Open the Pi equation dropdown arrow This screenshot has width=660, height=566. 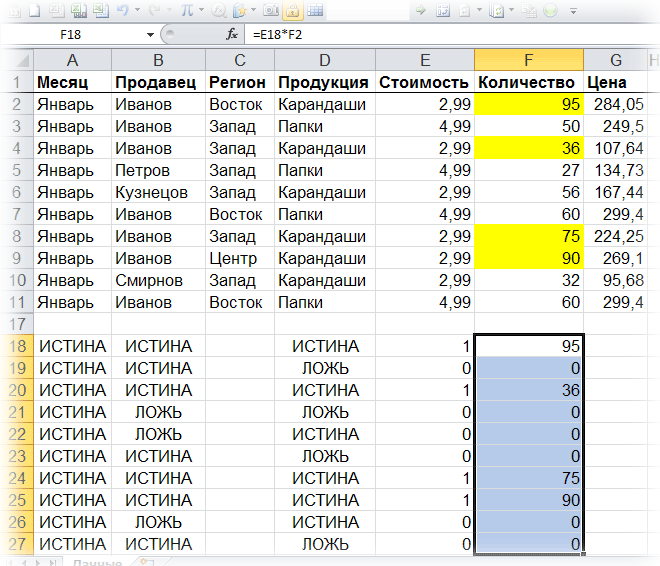pos(201,10)
